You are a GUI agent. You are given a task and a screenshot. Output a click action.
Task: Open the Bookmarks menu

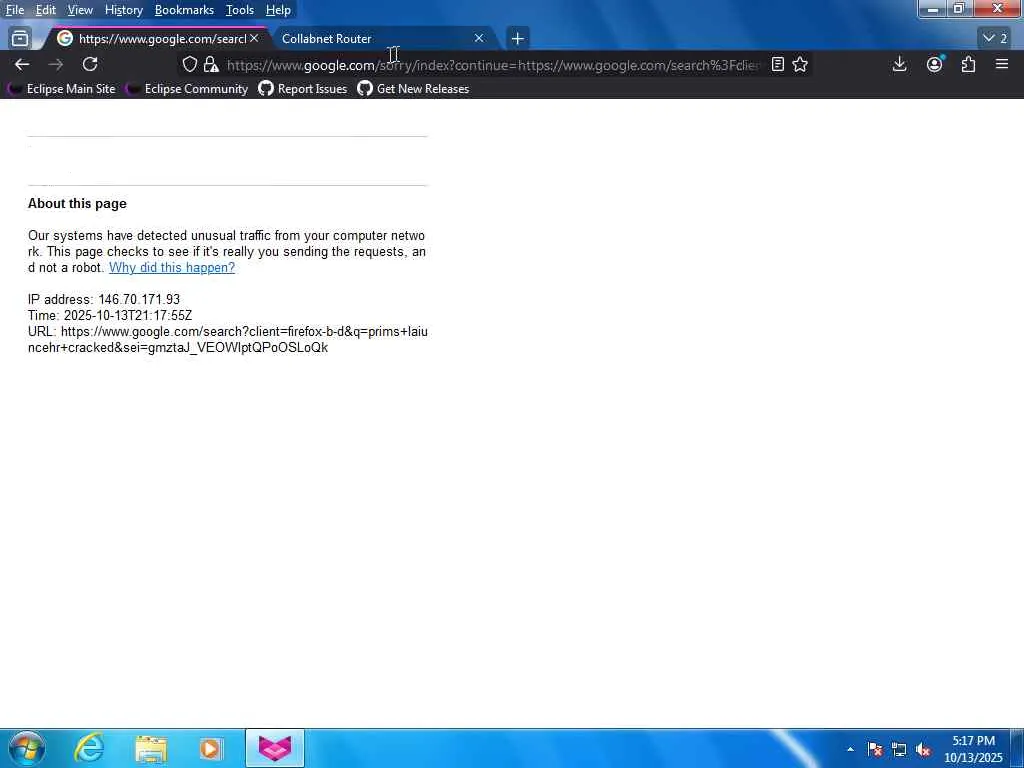tap(184, 10)
